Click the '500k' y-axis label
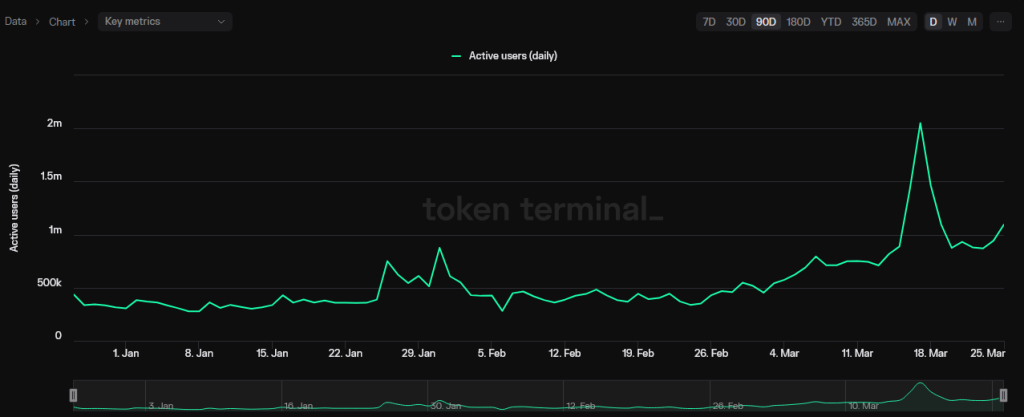 [x=49, y=283]
